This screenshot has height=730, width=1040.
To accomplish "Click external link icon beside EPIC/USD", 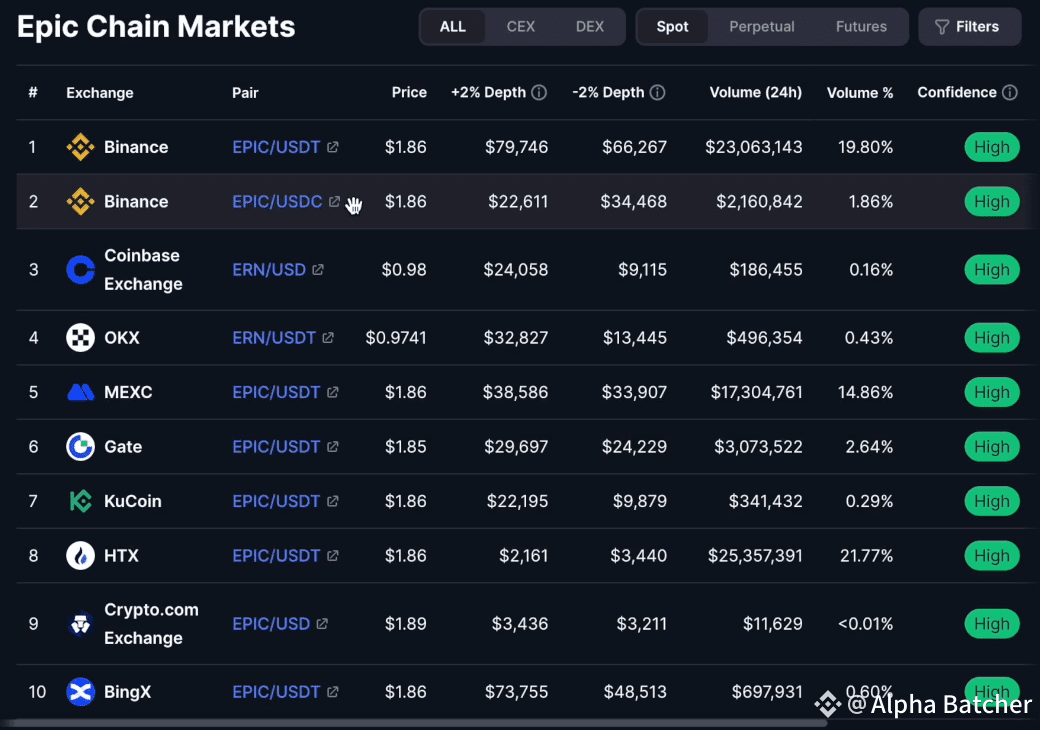I will pyautogui.click(x=322, y=624).
